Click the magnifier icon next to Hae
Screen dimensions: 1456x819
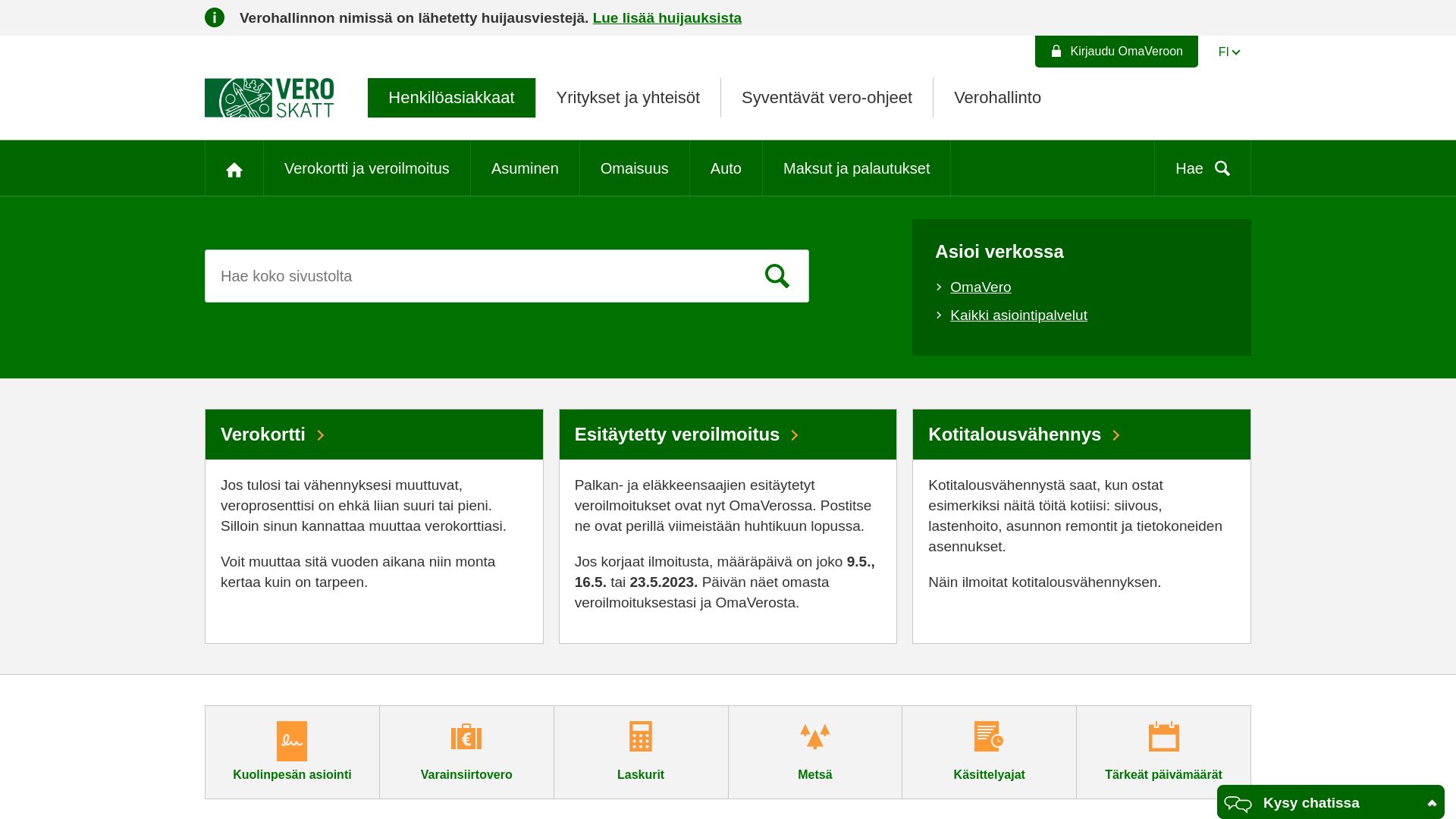pos(1222,168)
